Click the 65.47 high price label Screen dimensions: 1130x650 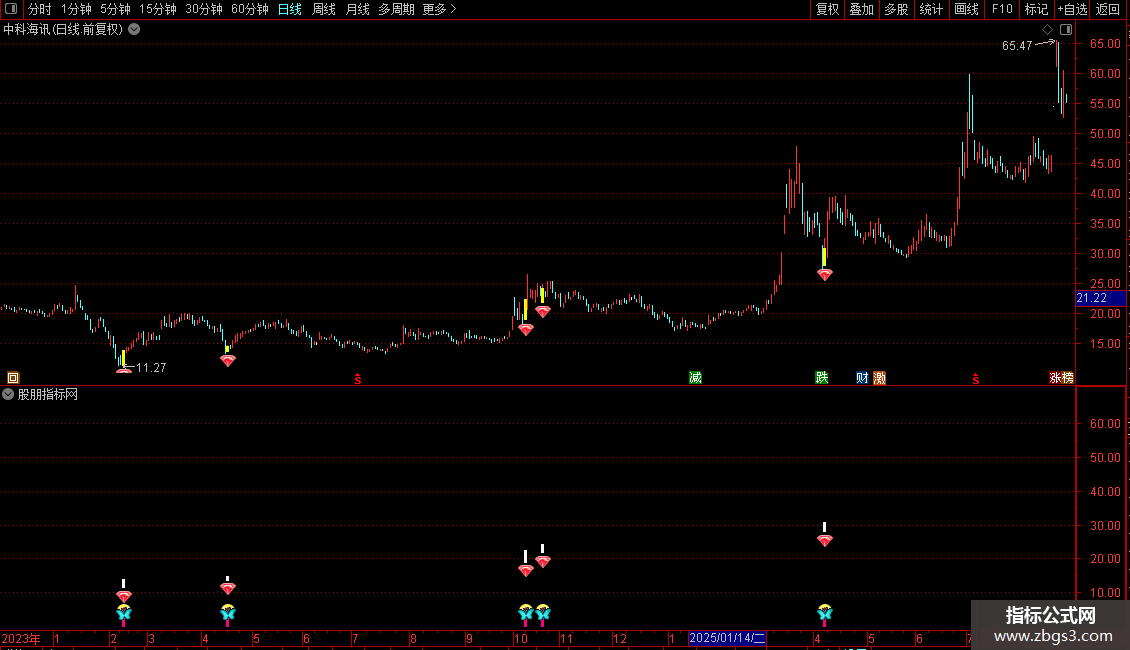pyautogui.click(x=1017, y=45)
